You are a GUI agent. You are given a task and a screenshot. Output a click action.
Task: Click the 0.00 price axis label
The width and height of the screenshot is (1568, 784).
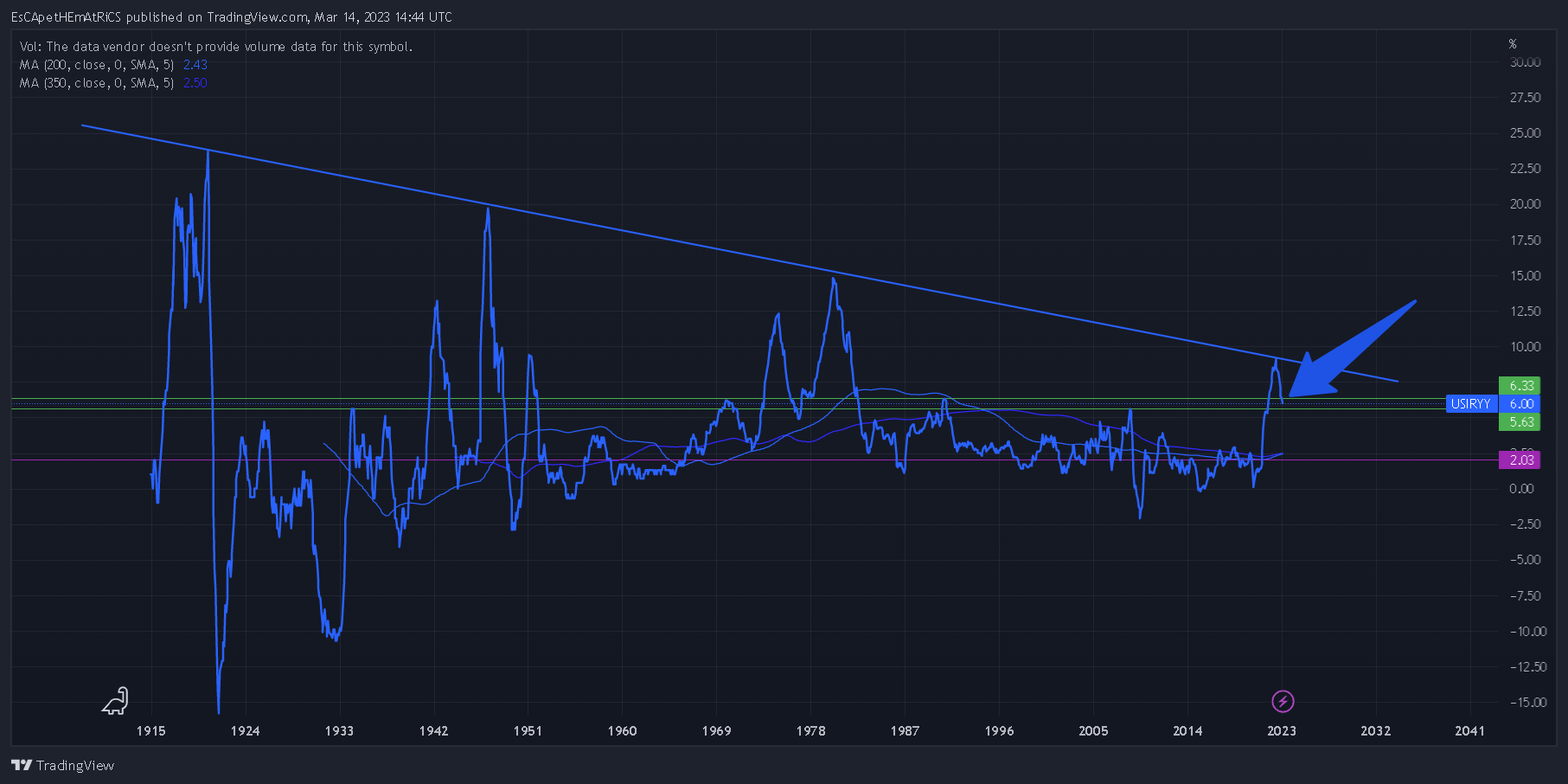click(1521, 489)
